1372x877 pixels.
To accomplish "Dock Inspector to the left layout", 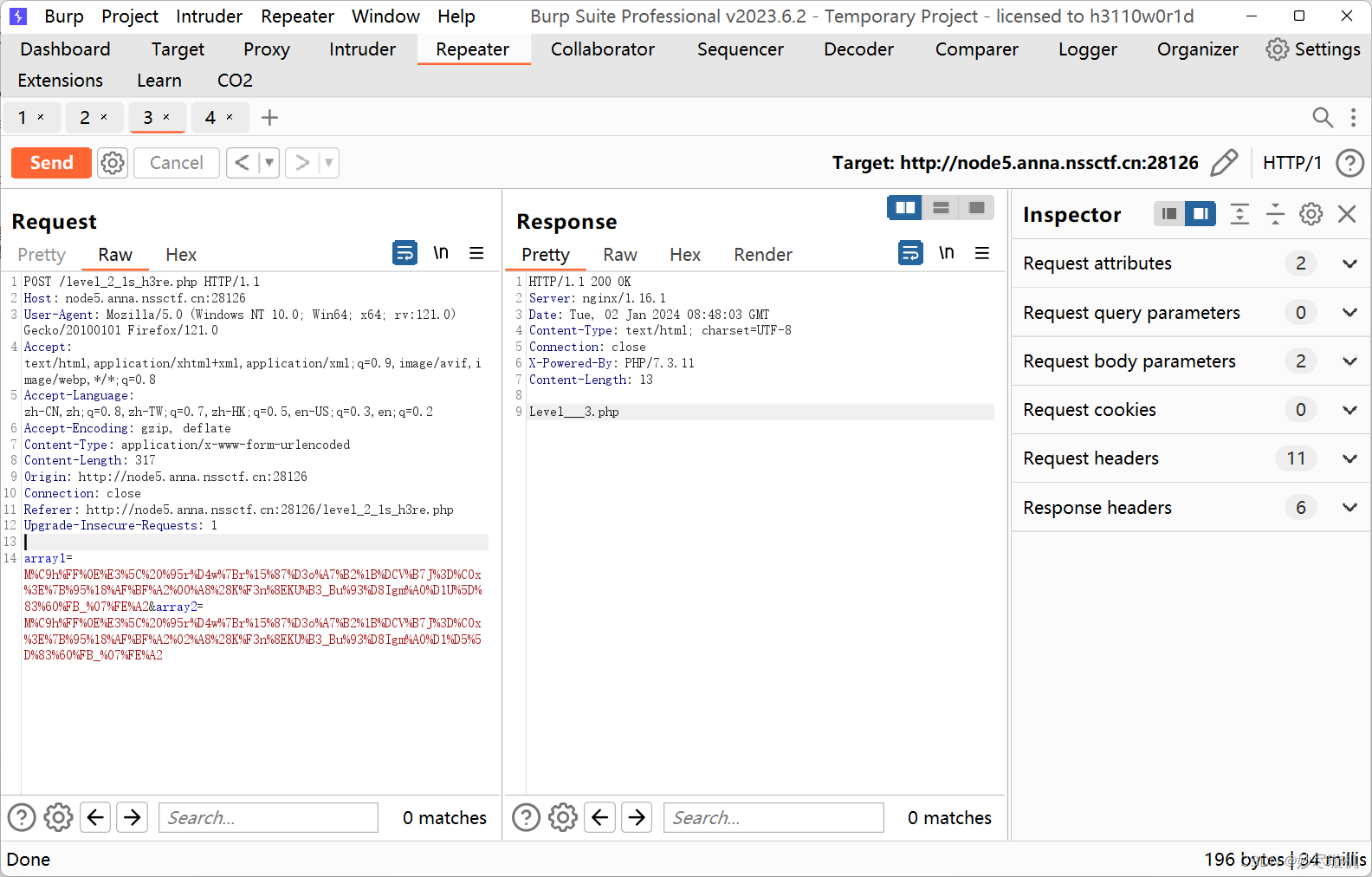I will 1169,214.
